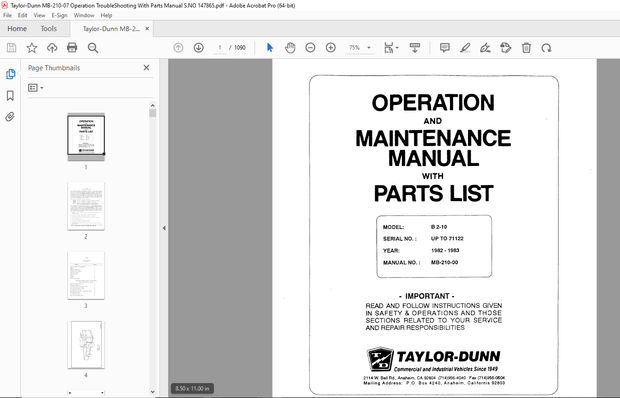
Task: Switch to the Tools tab
Action: click(x=49, y=28)
